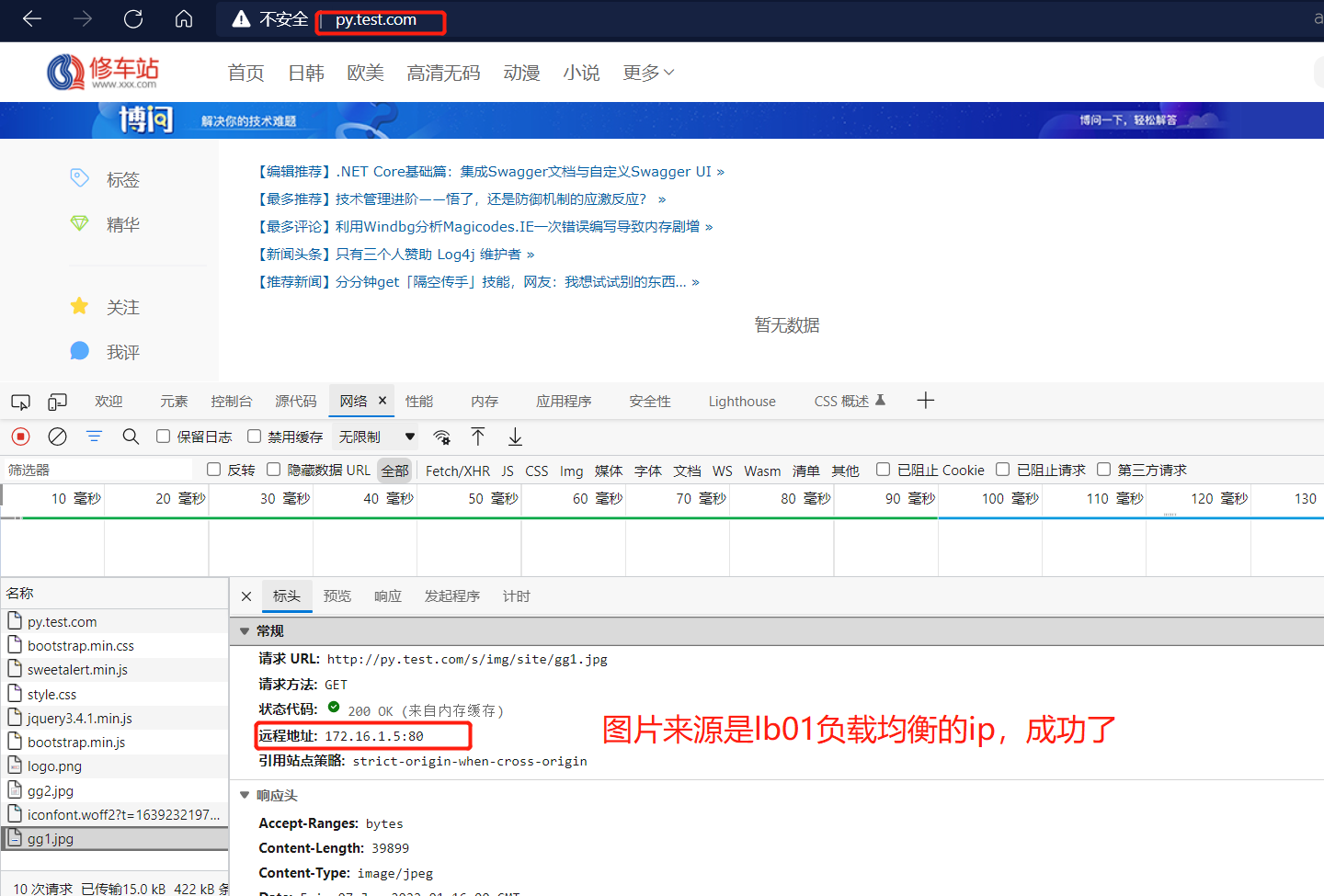Filter requests by CSS type
This screenshot has width=1324, height=896.
point(537,471)
